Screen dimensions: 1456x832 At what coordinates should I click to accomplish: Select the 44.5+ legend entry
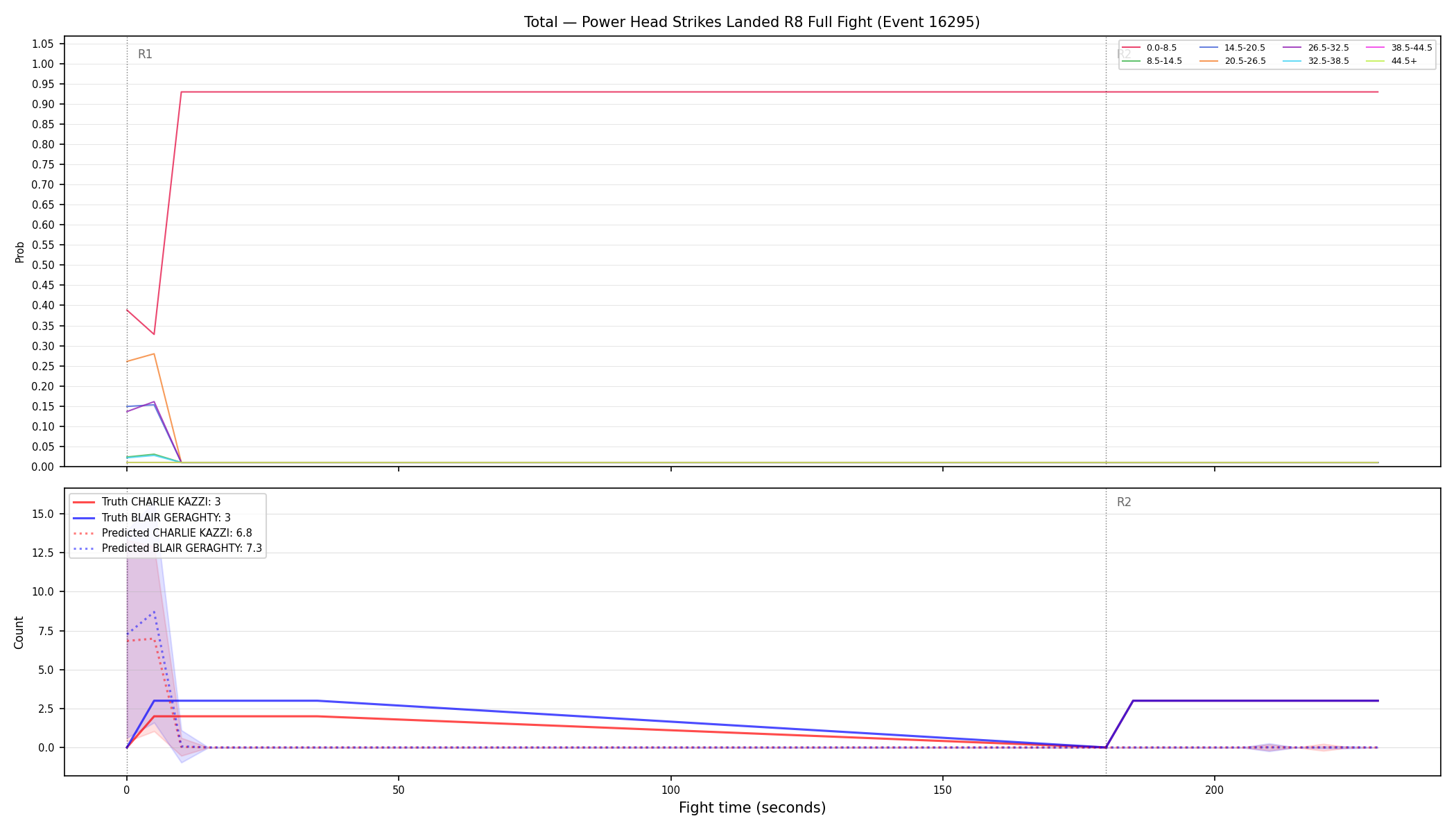1392,61
